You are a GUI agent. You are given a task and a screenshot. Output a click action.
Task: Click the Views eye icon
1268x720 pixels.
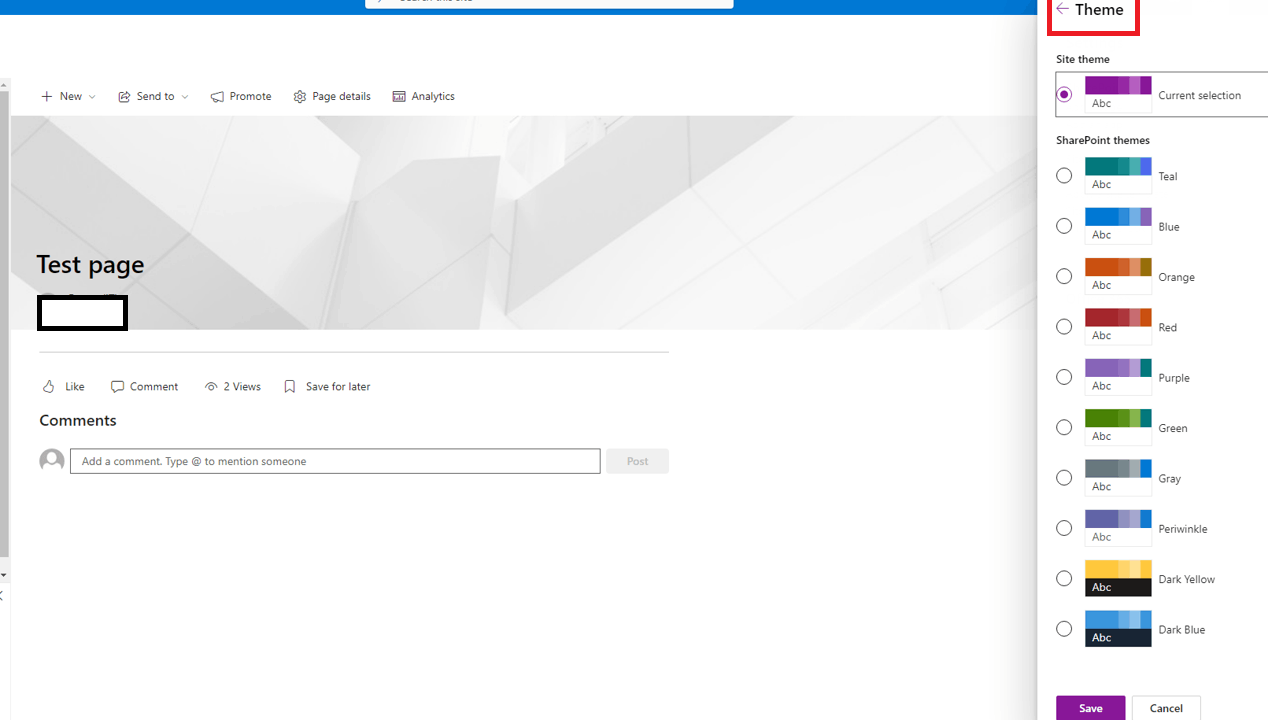210,386
